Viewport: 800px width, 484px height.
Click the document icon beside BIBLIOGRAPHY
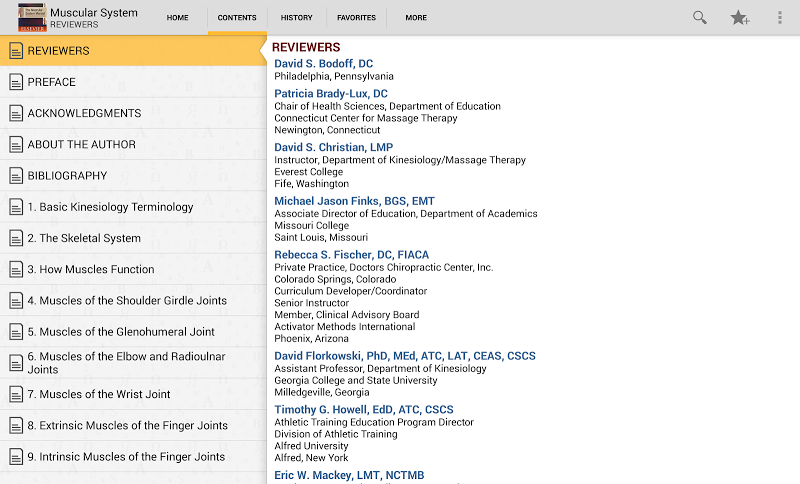click(16, 176)
